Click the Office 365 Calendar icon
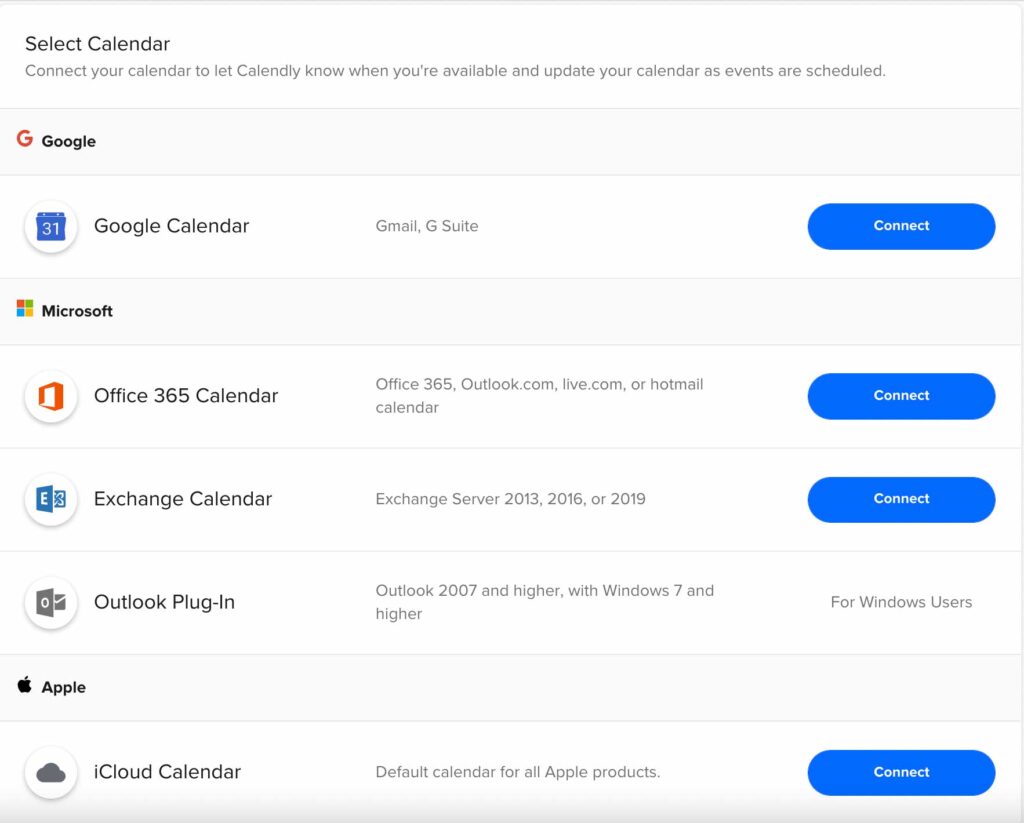Viewport: 1024px width, 823px height. click(x=51, y=396)
